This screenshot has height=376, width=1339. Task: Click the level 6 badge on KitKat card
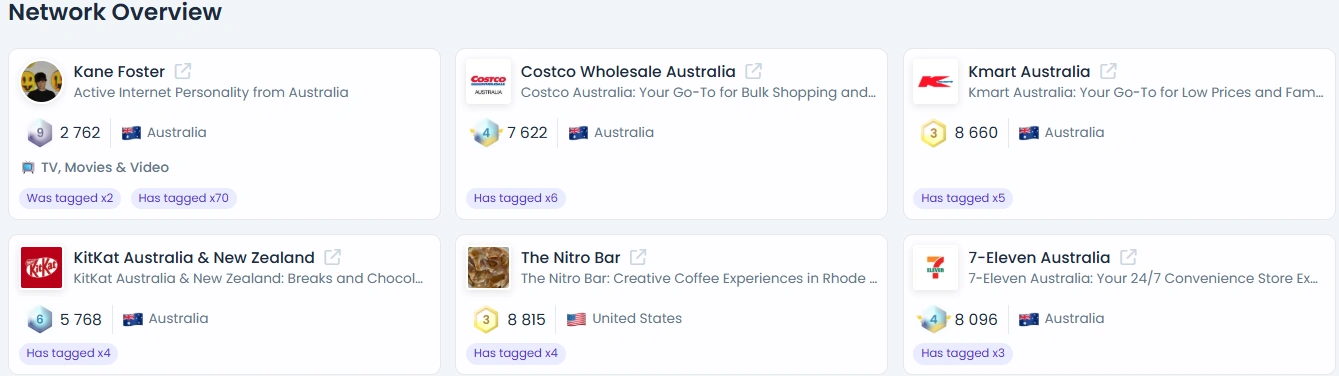pyautogui.click(x=40, y=319)
